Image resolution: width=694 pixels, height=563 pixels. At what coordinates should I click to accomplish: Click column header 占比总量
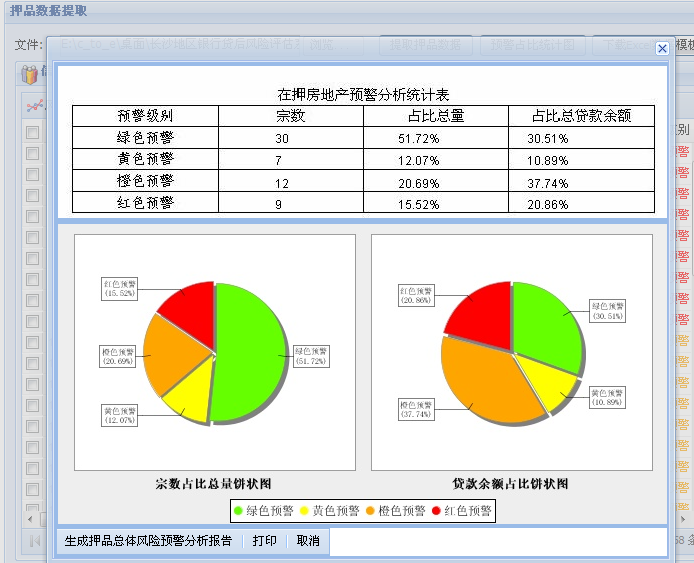pyautogui.click(x=436, y=116)
